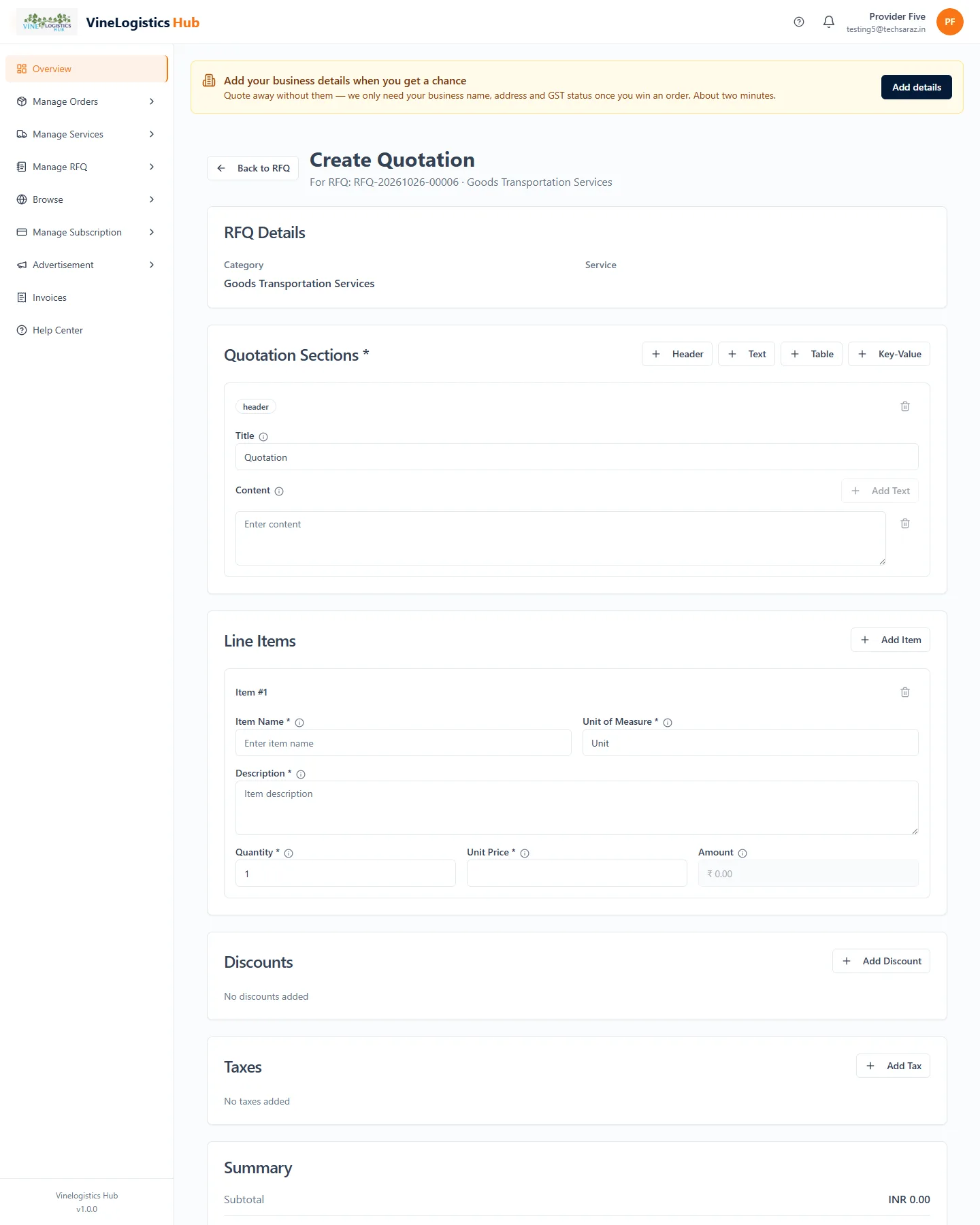Delete the content text box with trash icon

(905, 523)
